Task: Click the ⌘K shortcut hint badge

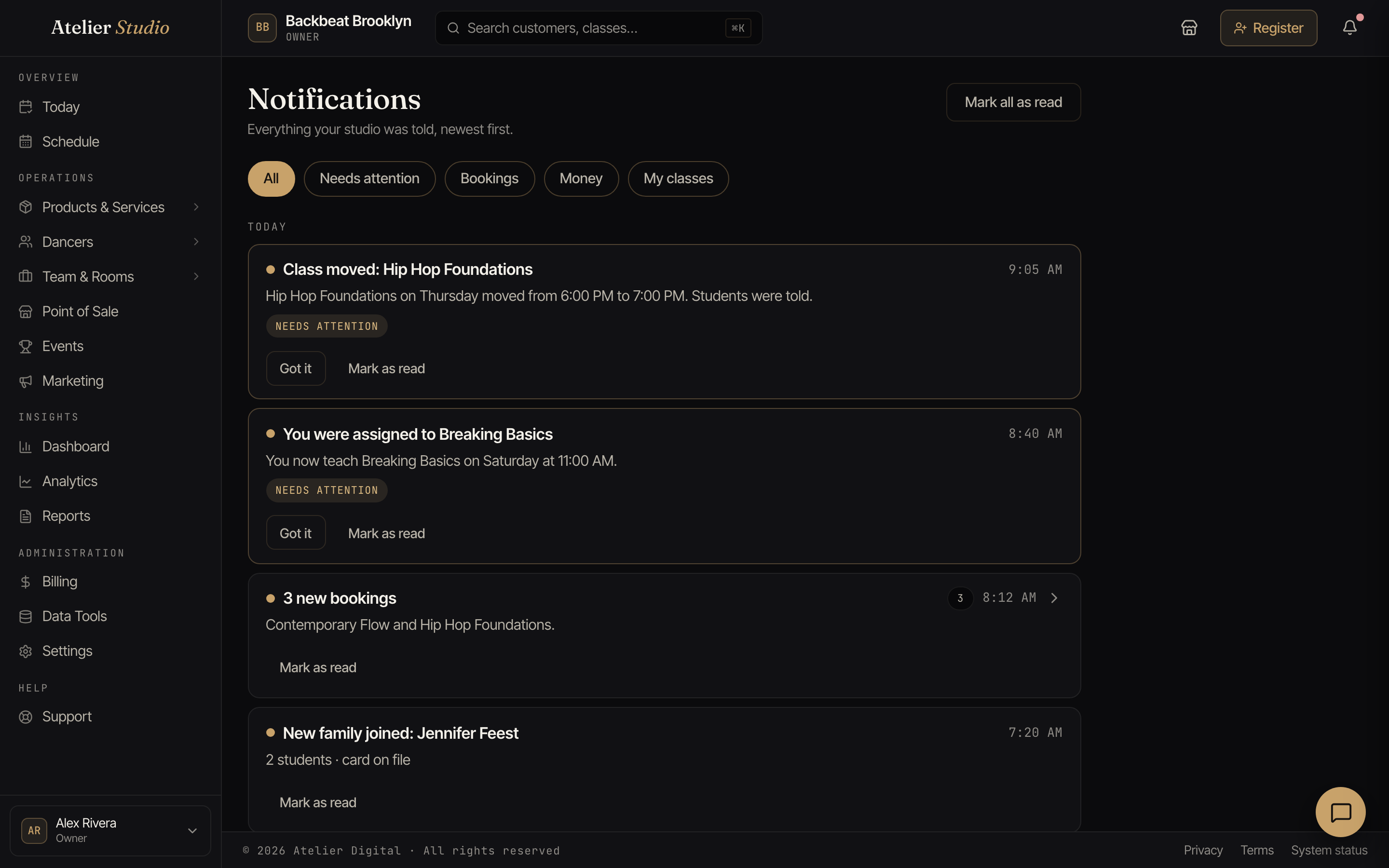Action: click(x=738, y=28)
